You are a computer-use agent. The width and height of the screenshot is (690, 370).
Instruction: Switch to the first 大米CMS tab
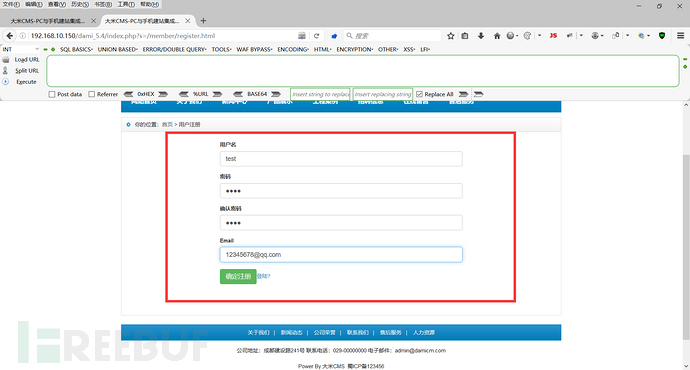[48, 21]
